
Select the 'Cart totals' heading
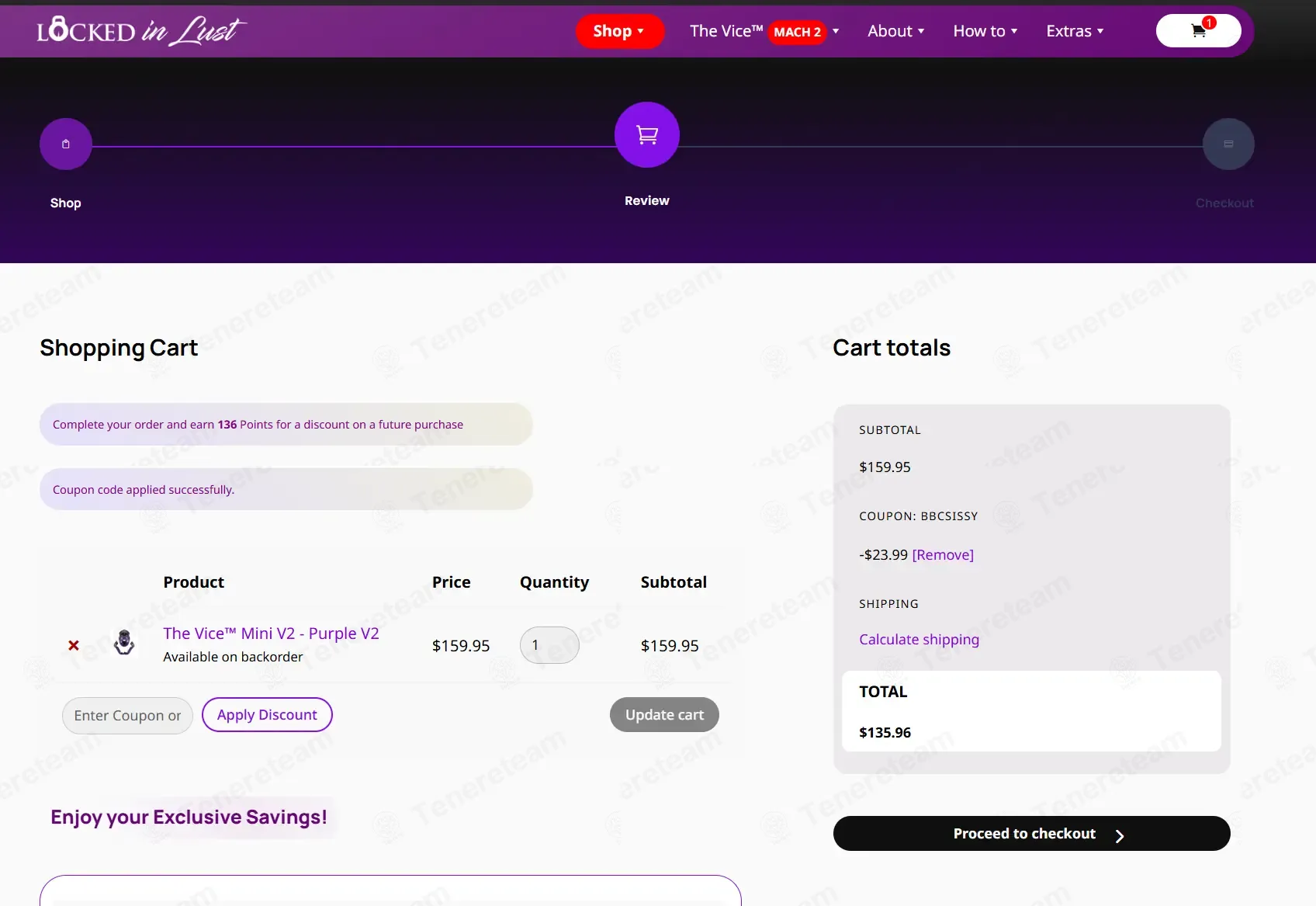point(892,348)
